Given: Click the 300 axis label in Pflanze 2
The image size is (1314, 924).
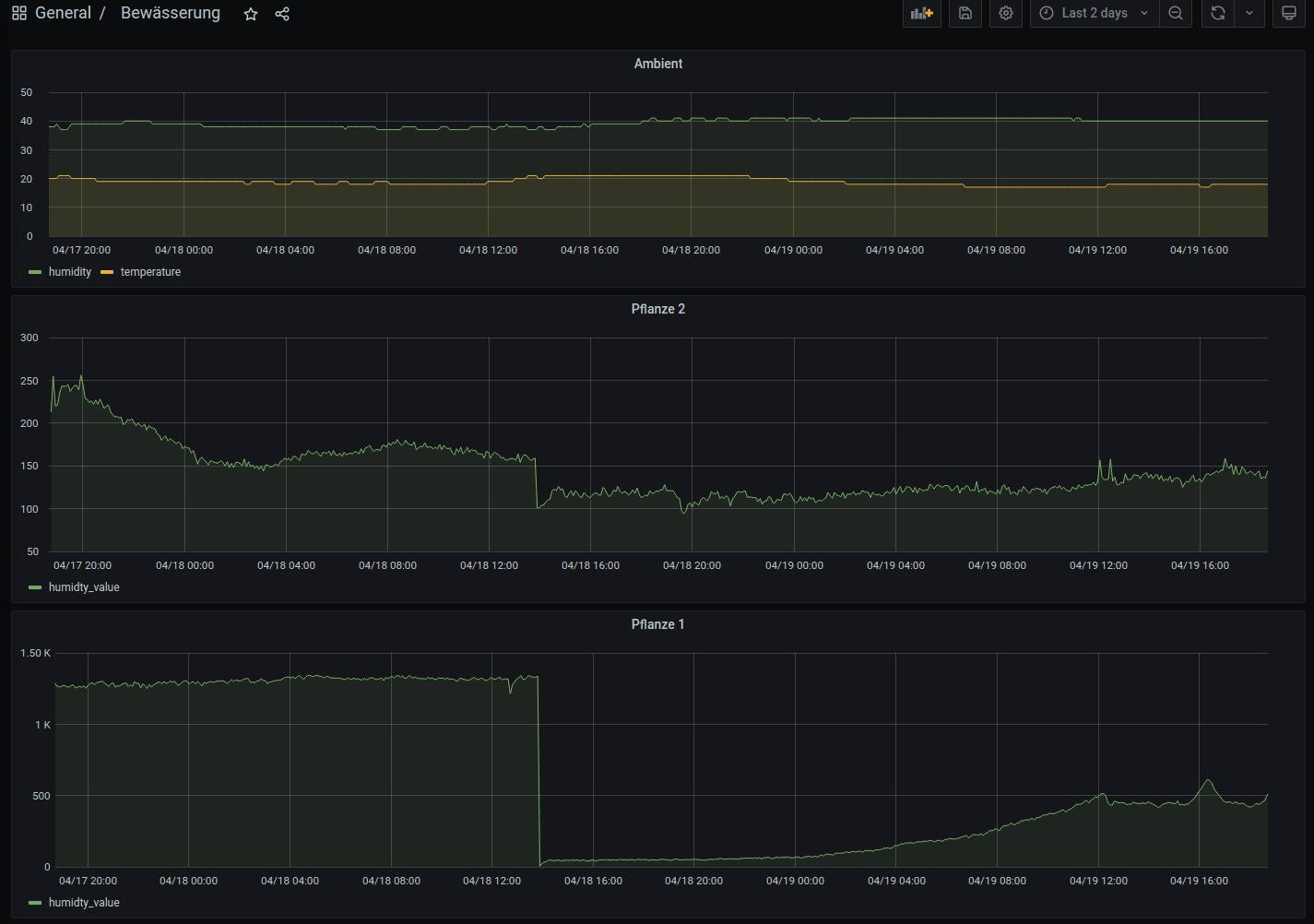Looking at the screenshot, I should 30,338.
